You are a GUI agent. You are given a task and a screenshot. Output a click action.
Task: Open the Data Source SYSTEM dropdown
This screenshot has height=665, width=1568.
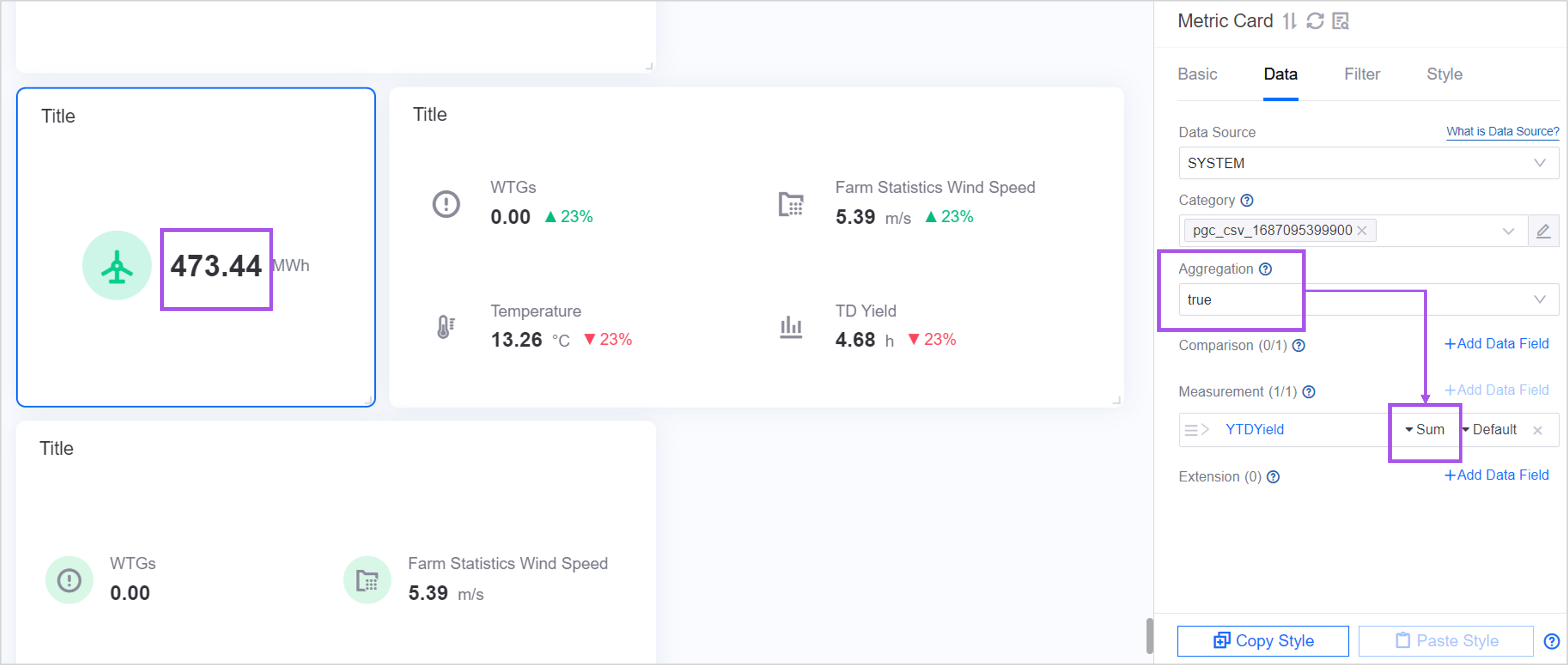click(1368, 163)
